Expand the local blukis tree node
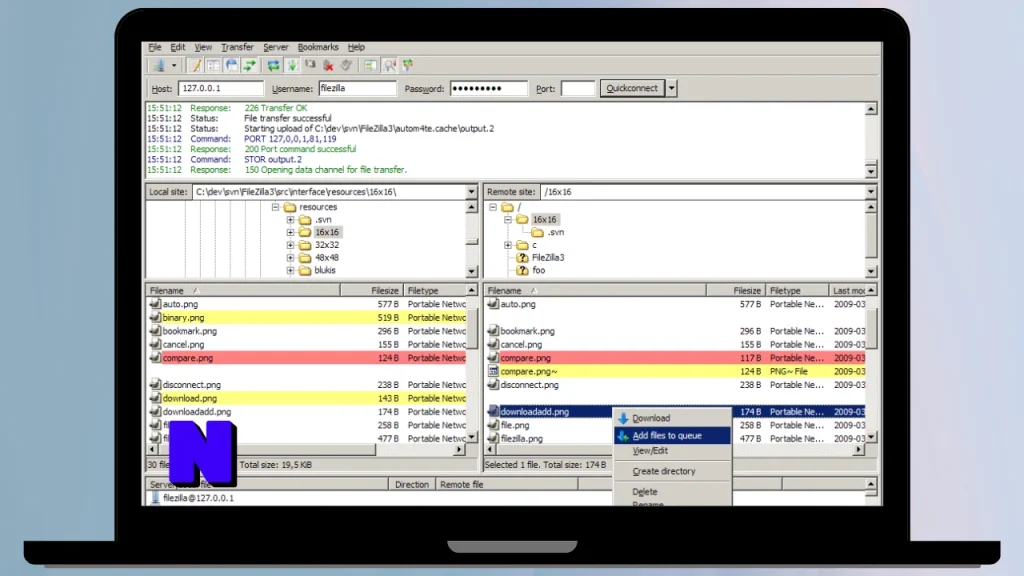 click(x=290, y=270)
